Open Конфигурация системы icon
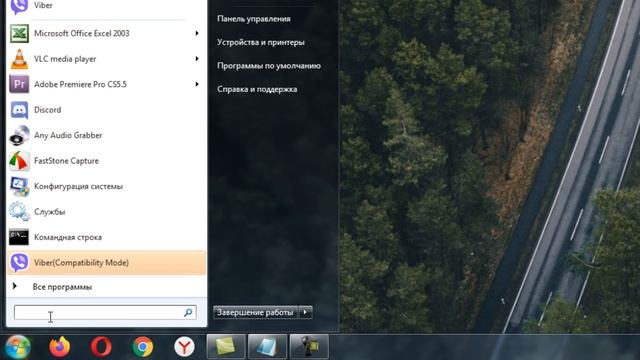This screenshot has height=360, width=640. pos(19,187)
